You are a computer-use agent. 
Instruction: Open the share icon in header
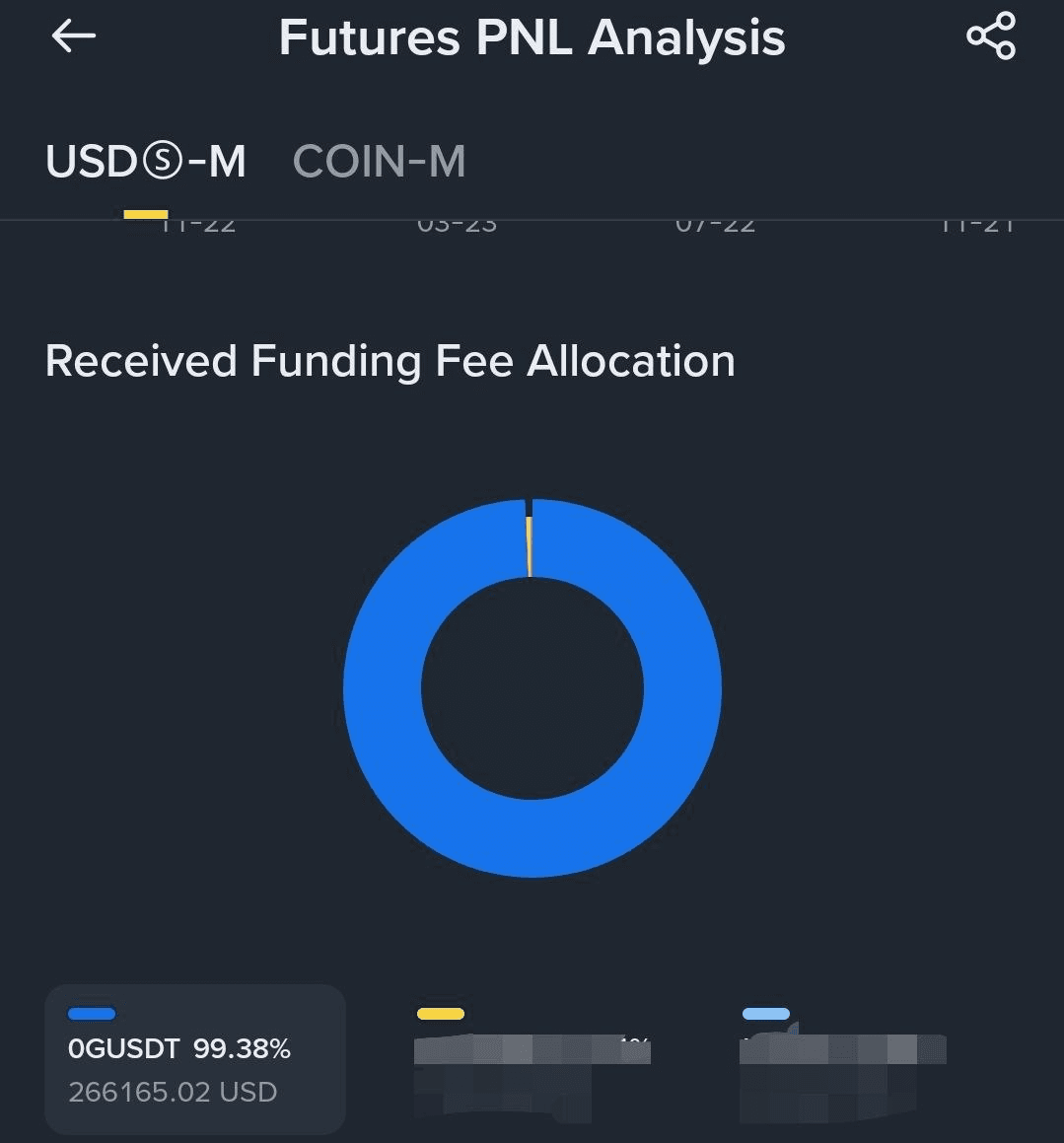click(990, 36)
